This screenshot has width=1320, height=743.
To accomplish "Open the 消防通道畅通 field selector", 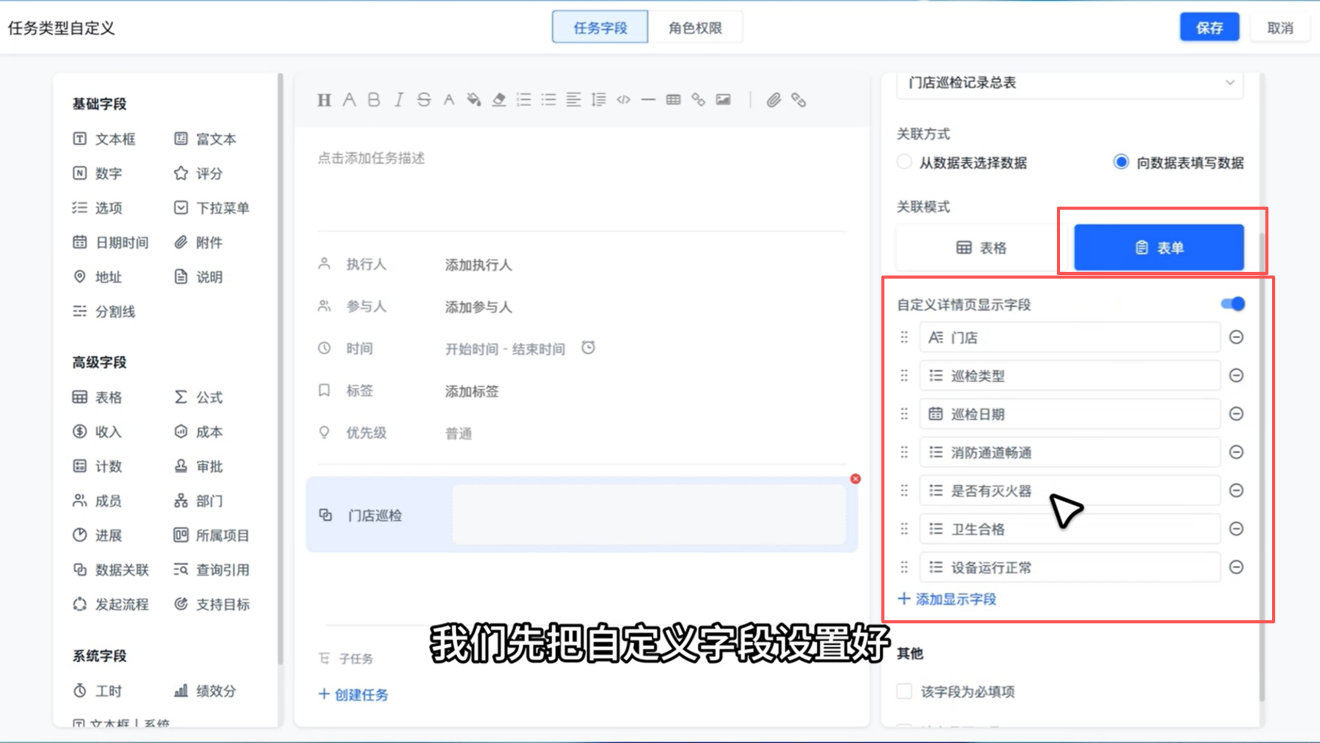I will click(1070, 452).
